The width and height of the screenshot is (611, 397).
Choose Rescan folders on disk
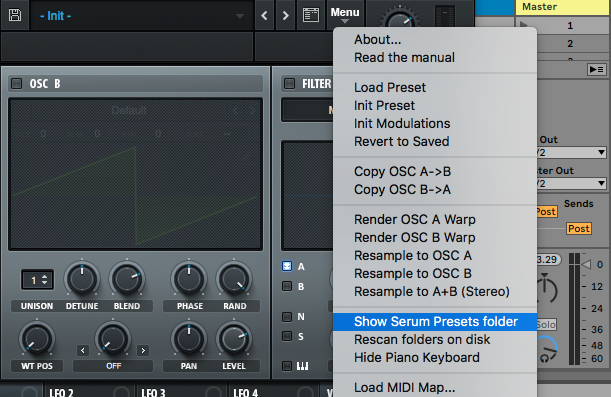point(435,339)
